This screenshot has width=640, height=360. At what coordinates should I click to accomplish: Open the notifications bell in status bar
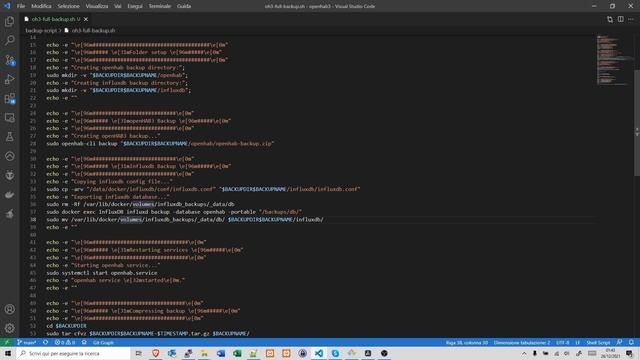[631, 342]
